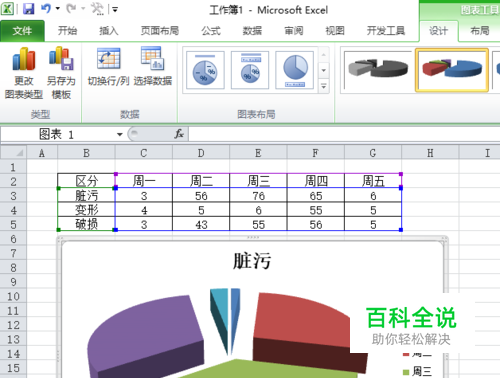500x378 pixels.
Task: Switch to the Page Layout (页面布局) tab
Action: coord(160,31)
